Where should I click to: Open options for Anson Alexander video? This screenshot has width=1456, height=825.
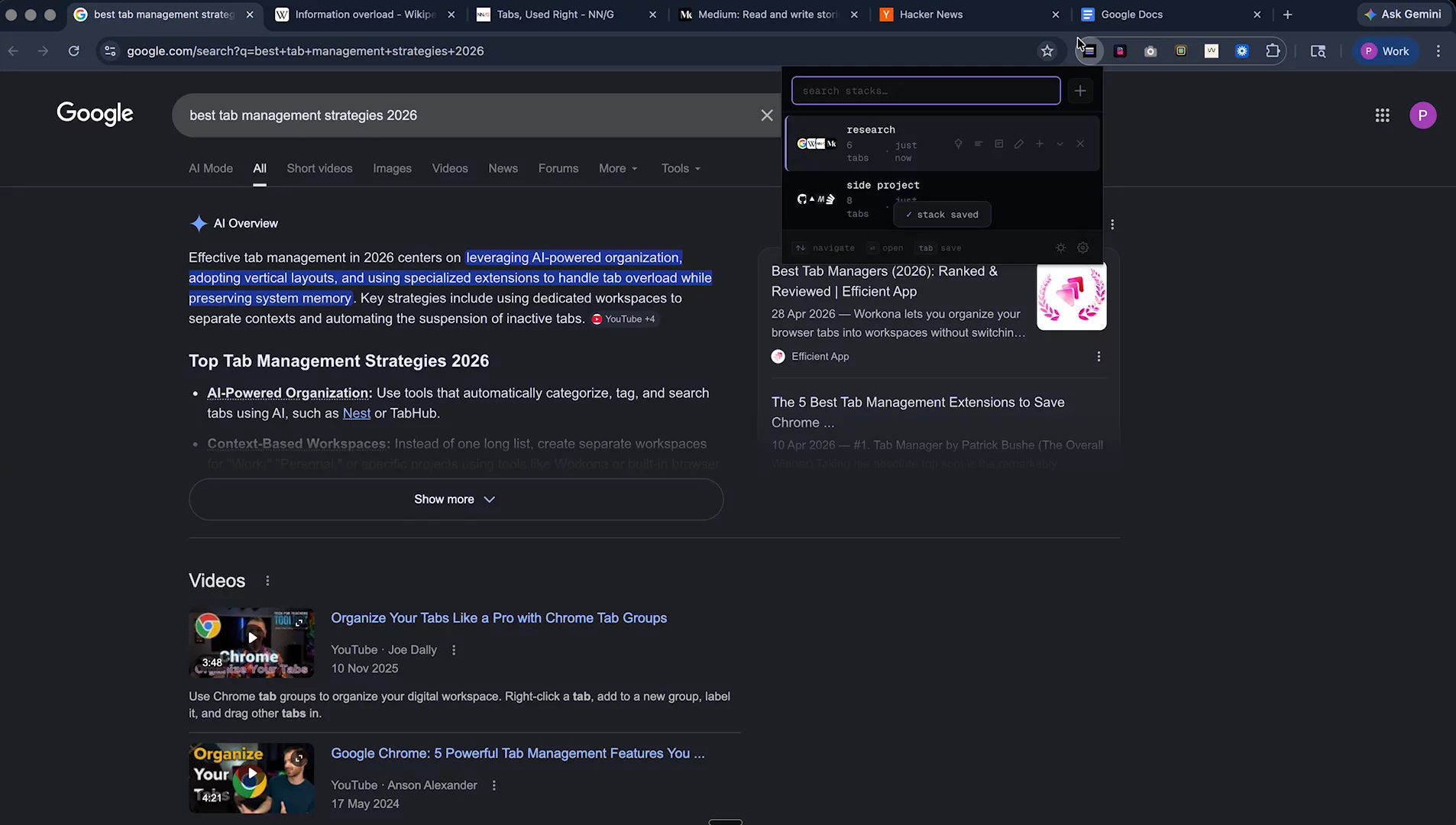494,785
